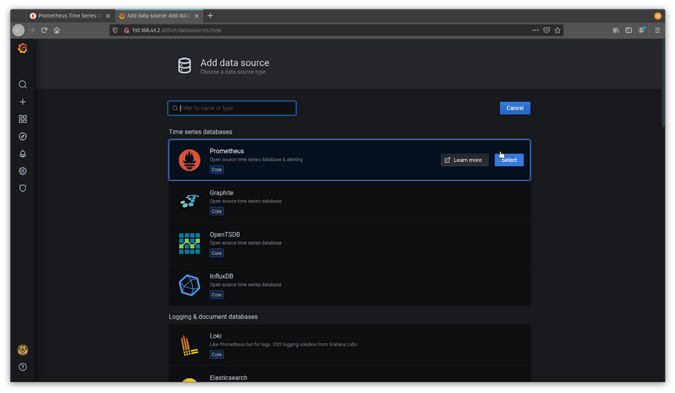Open the browser Library icon
675x393 pixels.
pos(616,30)
